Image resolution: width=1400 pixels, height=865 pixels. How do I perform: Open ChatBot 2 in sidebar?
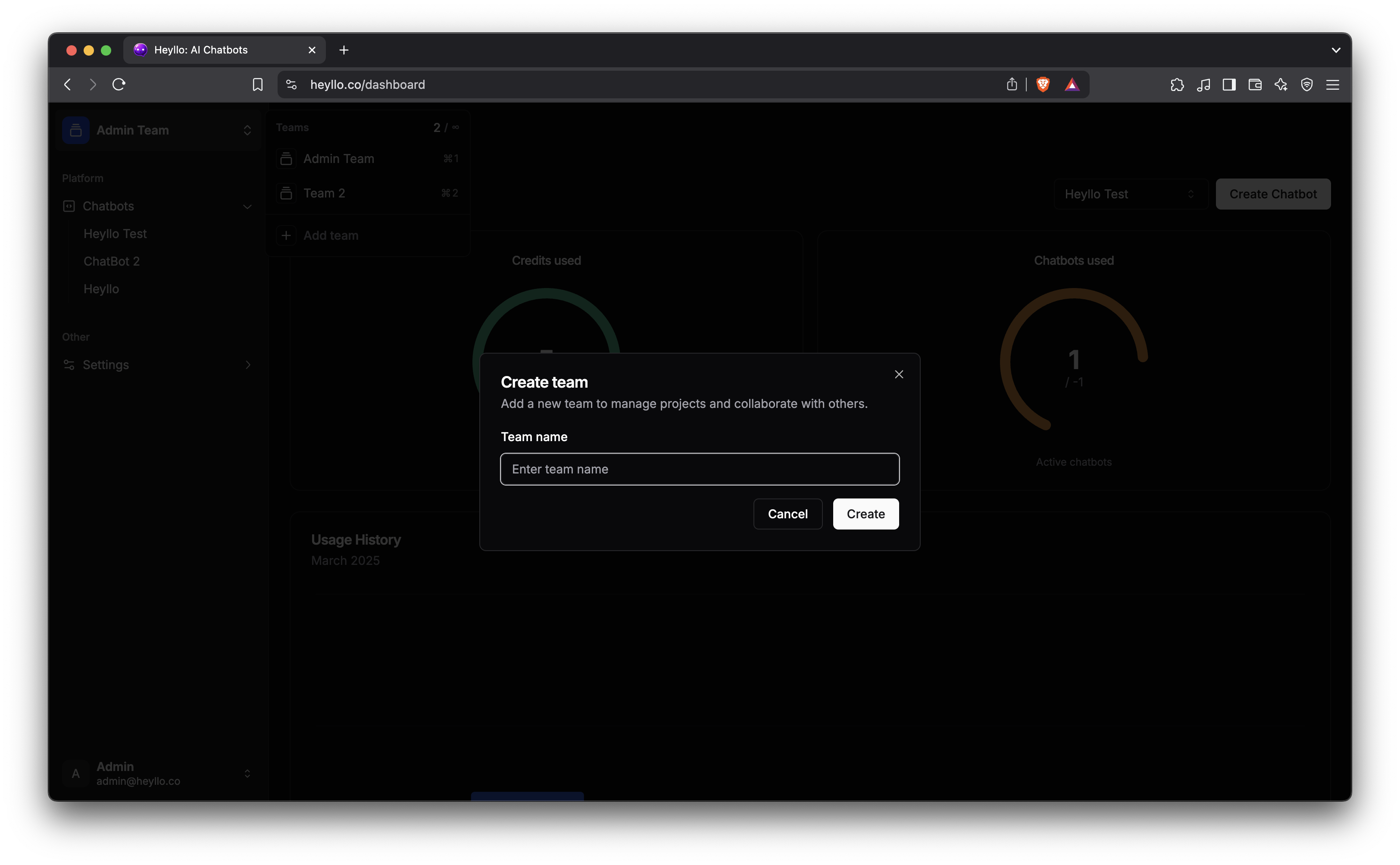point(112,261)
